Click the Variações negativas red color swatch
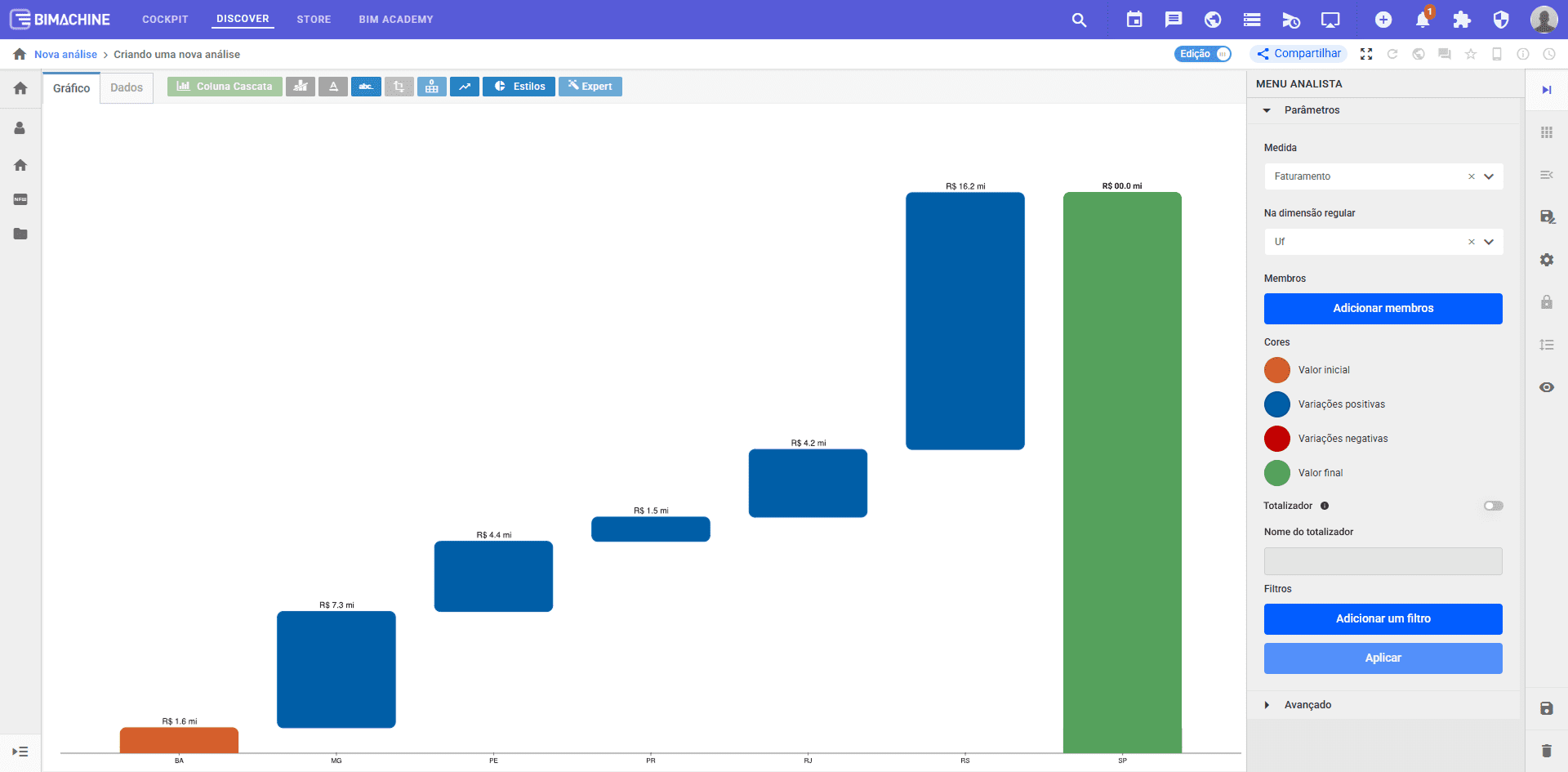 click(1277, 439)
